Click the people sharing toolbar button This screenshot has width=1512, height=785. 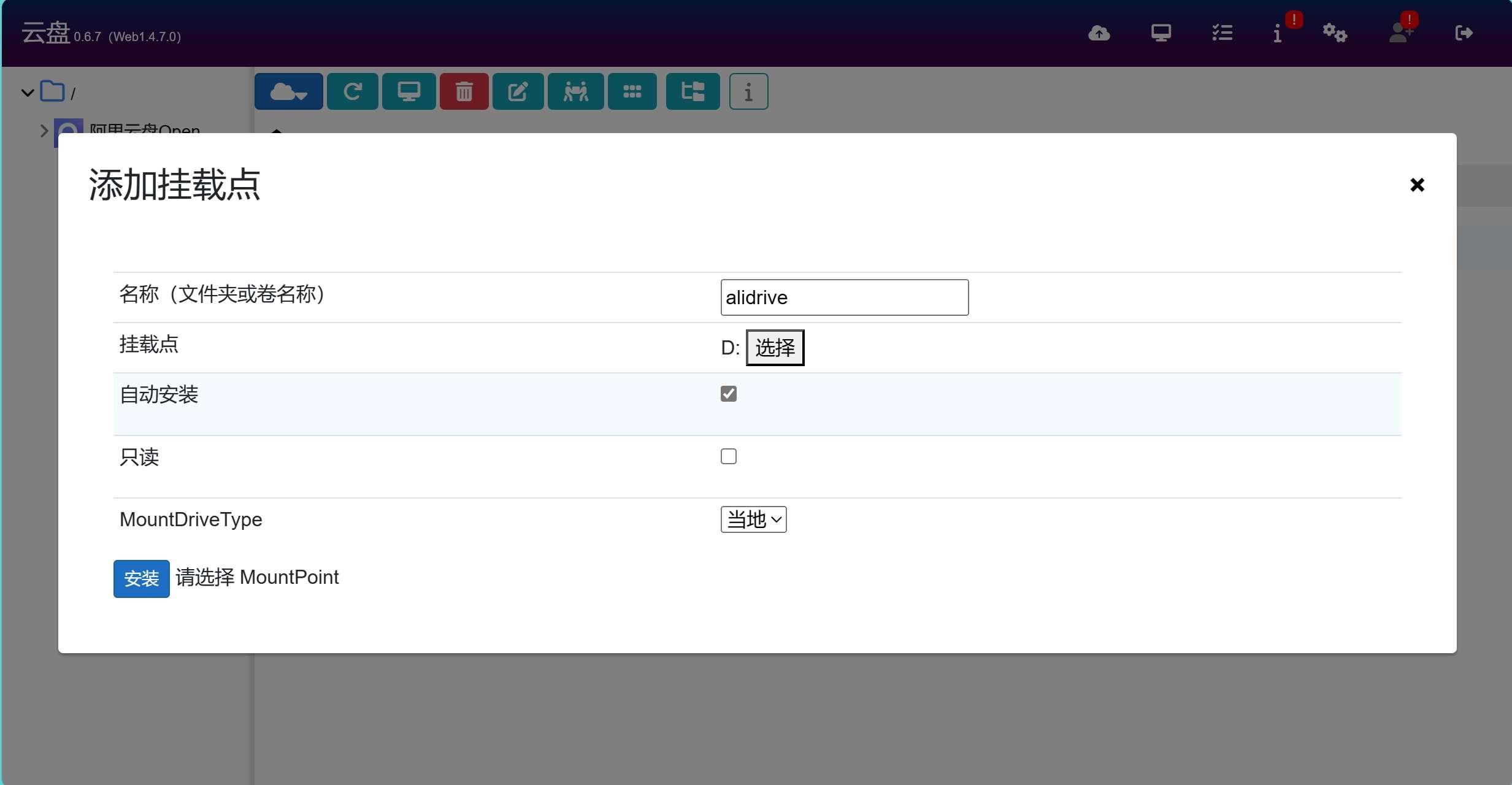pos(575,91)
